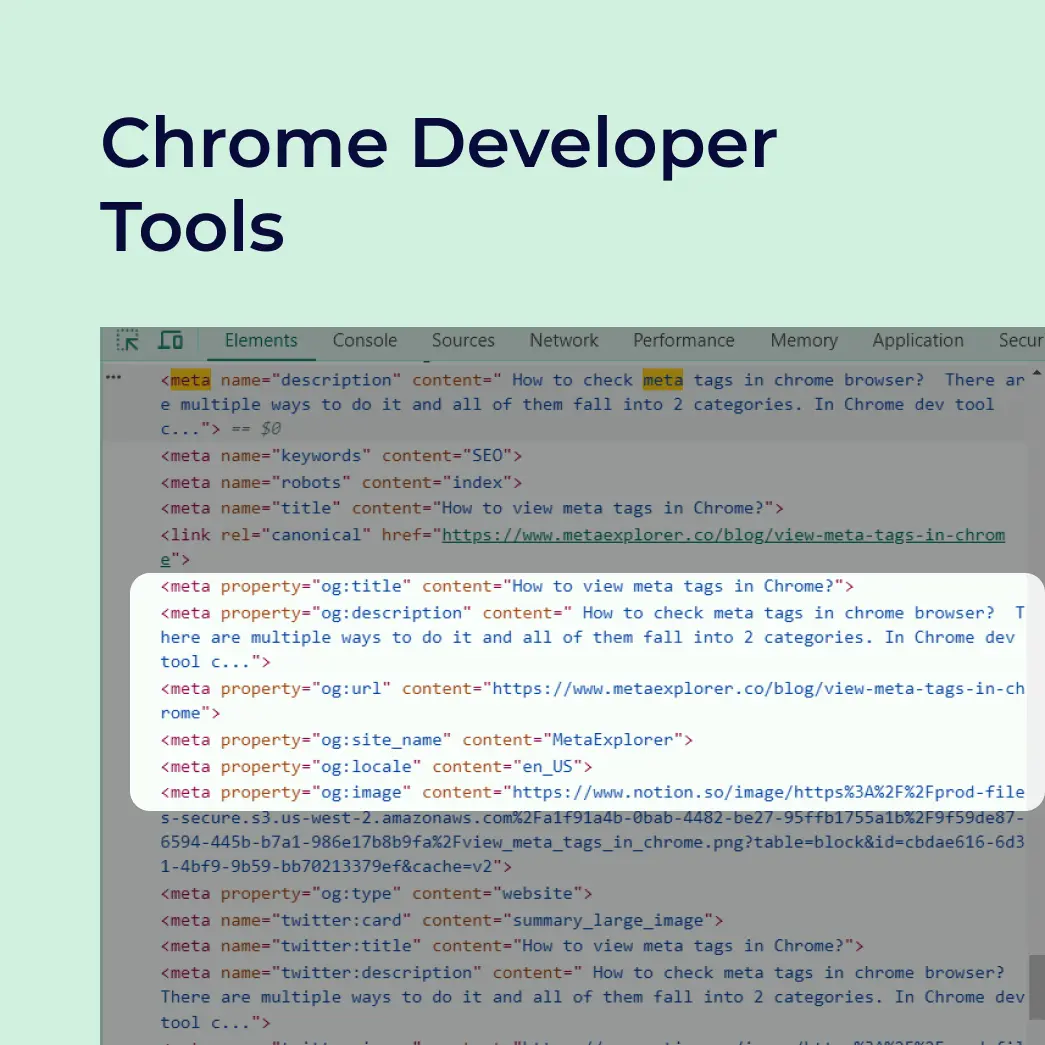Switch to the Memory tab
The height and width of the screenshot is (1045, 1045).
(804, 340)
